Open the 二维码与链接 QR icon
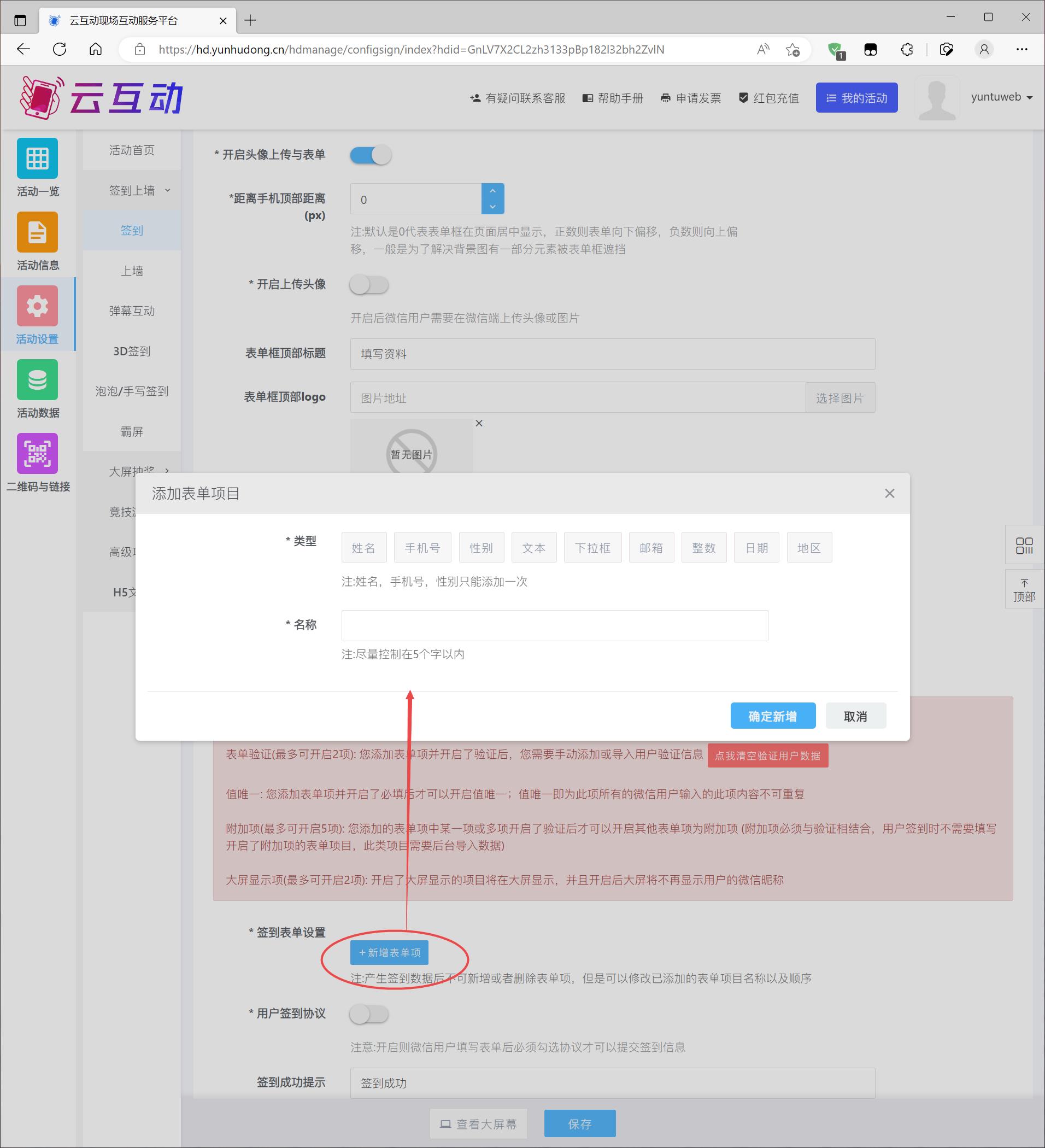Viewport: 1045px width, 1148px height. (x=38, y=454)
